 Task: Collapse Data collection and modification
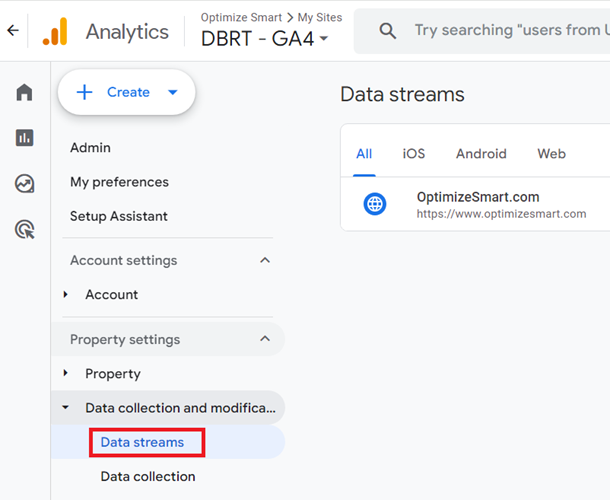65,407
